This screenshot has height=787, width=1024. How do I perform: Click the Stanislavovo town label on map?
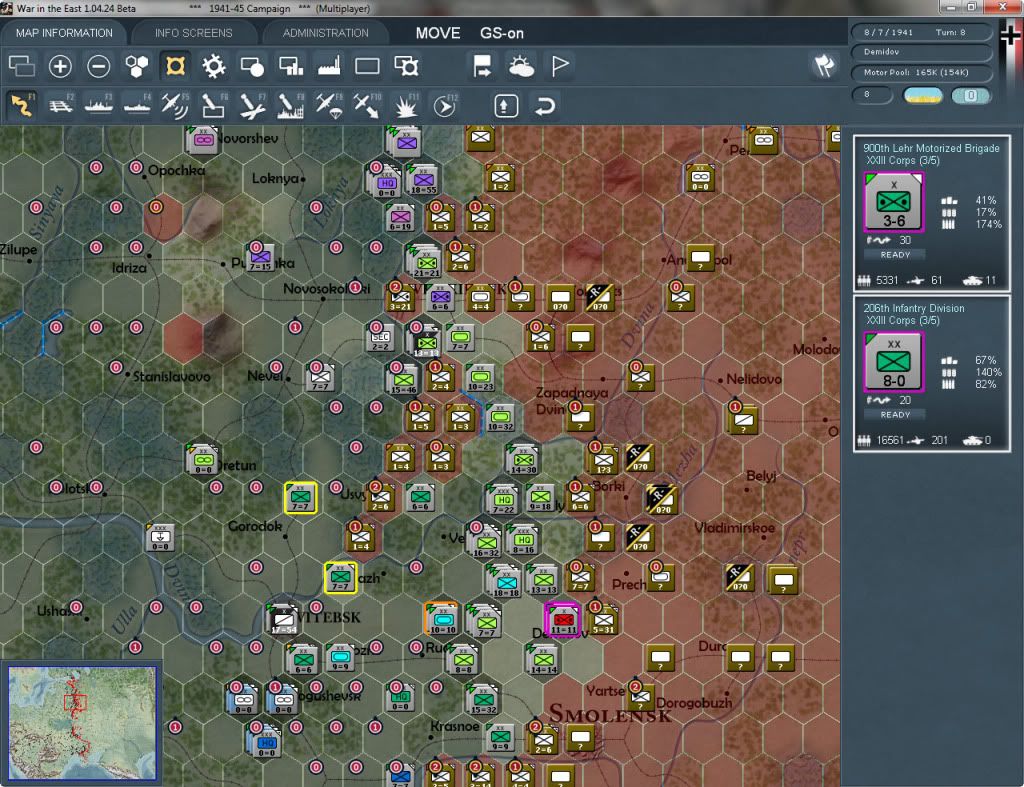tap(171, 377)
